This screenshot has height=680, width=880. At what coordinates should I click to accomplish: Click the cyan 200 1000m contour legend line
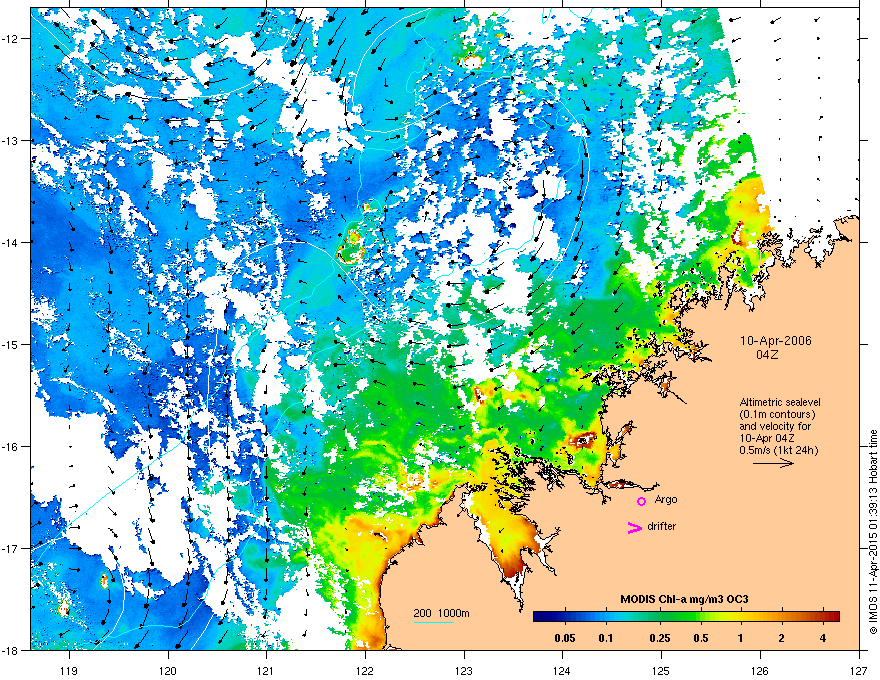[434, 622]
